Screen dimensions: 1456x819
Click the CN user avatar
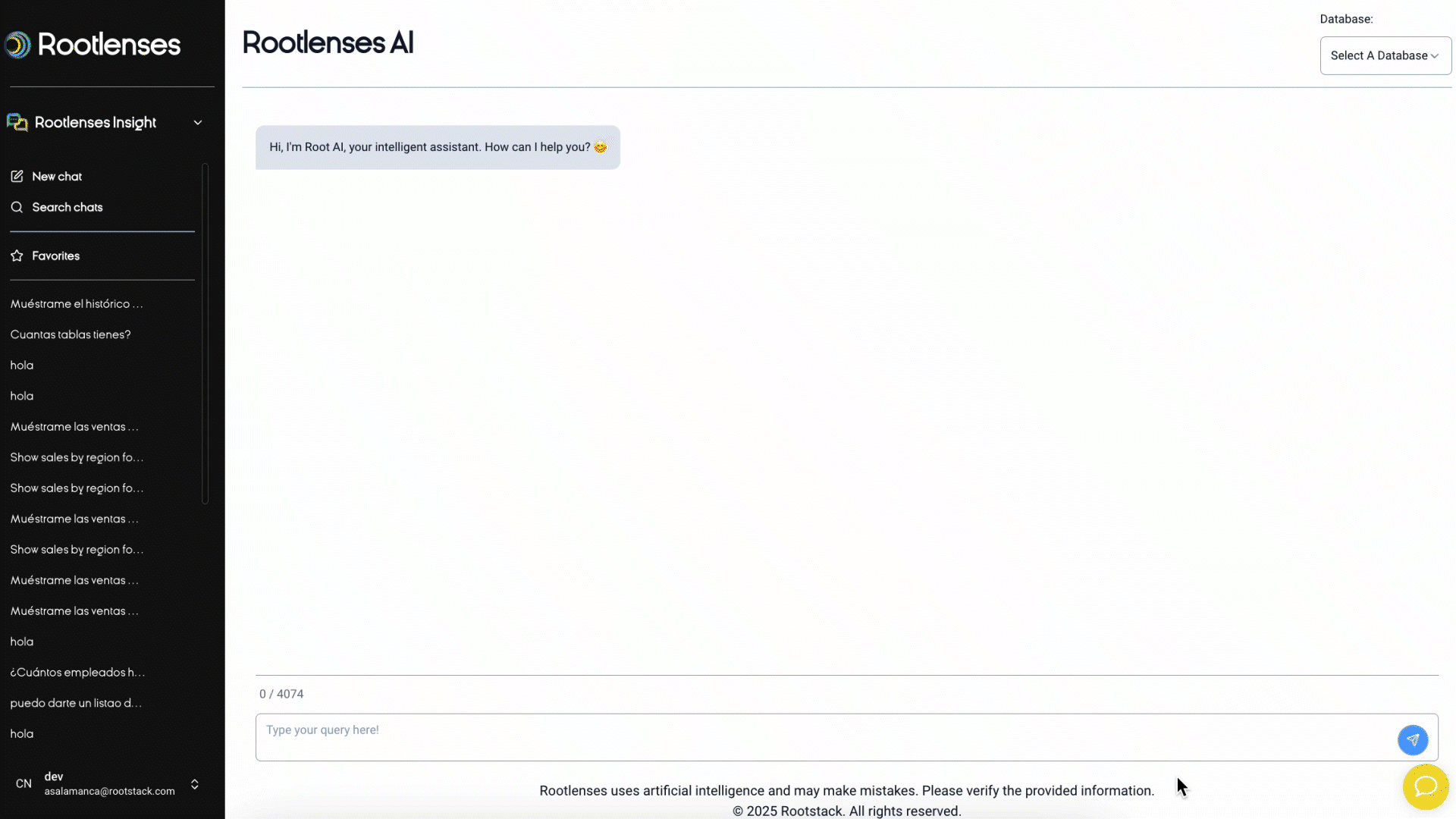pyautogui.click(x=24, y=783)
